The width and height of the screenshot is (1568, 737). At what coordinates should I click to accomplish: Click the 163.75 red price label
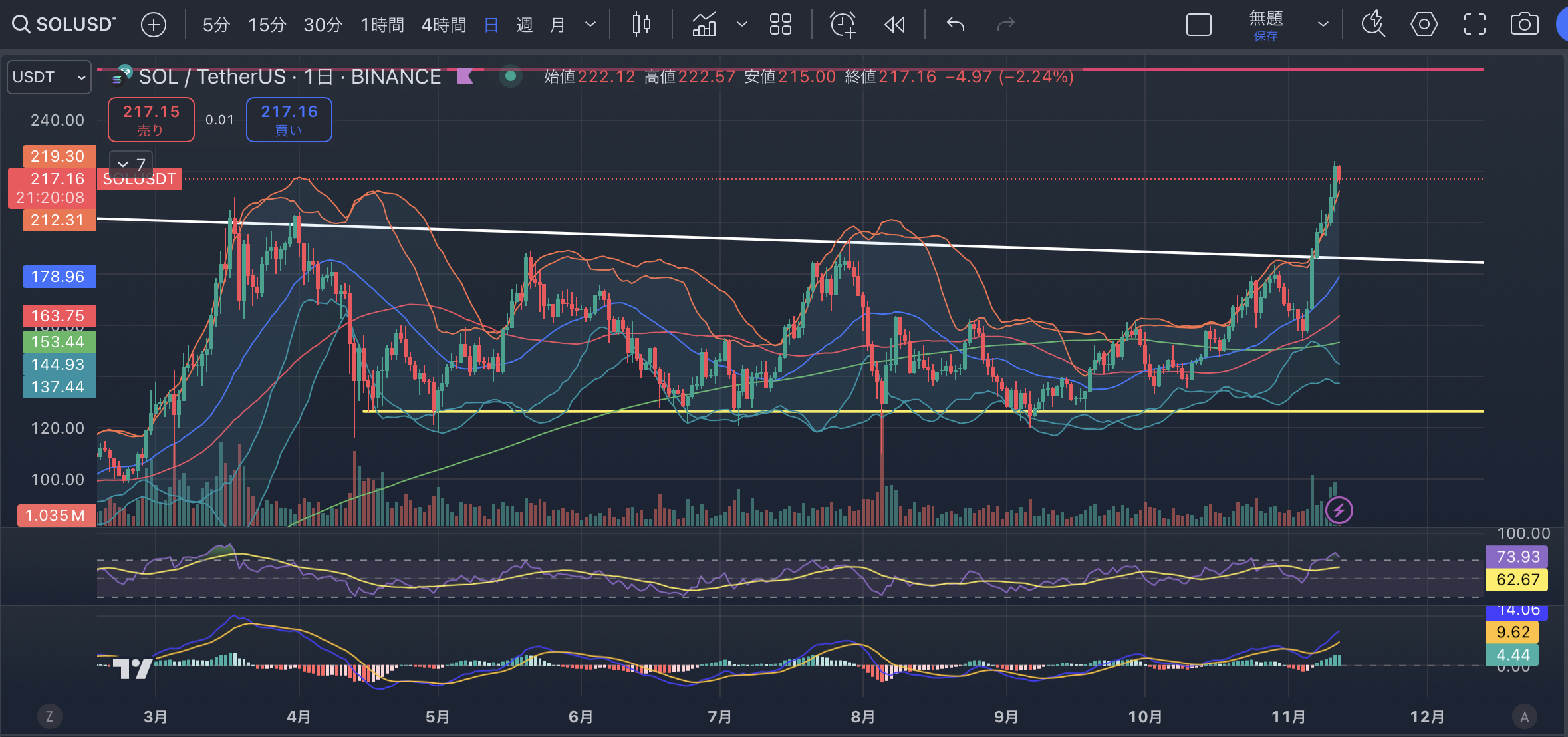click(59, 316)
